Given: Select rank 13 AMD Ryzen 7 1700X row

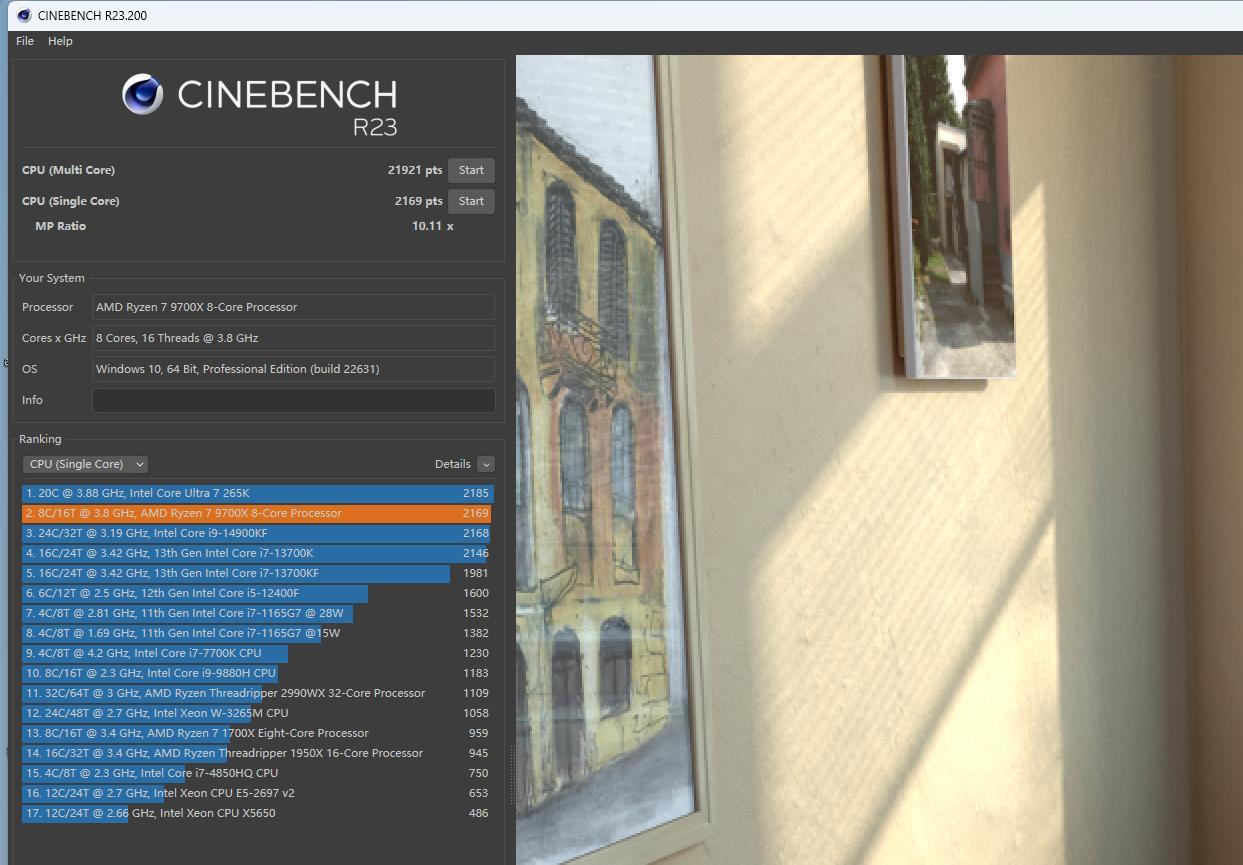Looking at the screenshot, I should (258, 733).
